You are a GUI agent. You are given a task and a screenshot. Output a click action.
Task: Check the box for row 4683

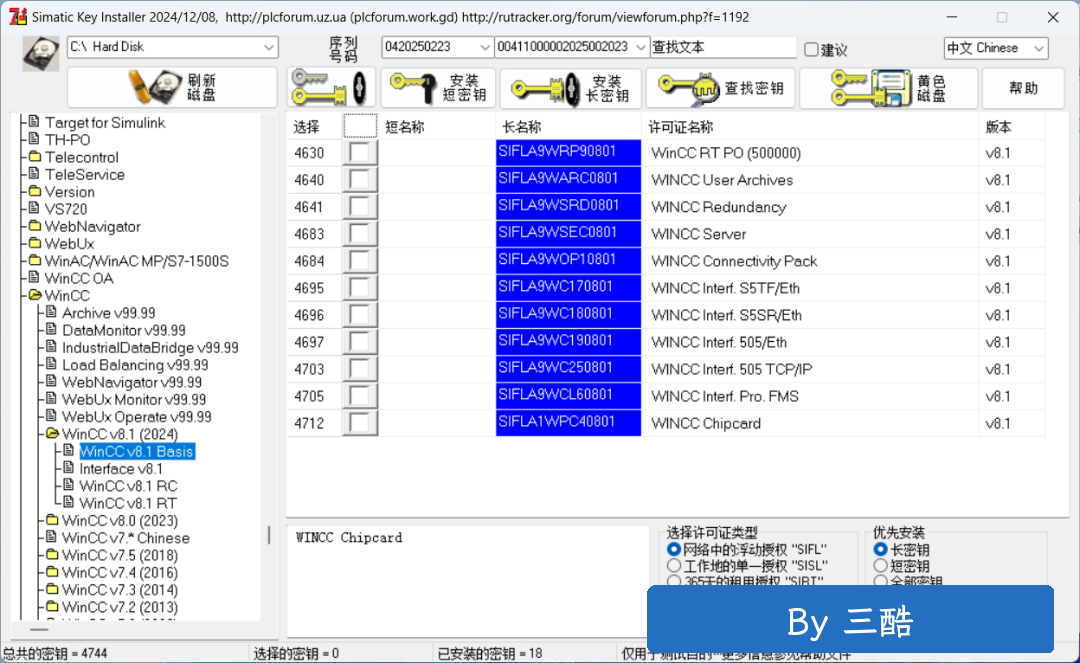pos(360,233)
